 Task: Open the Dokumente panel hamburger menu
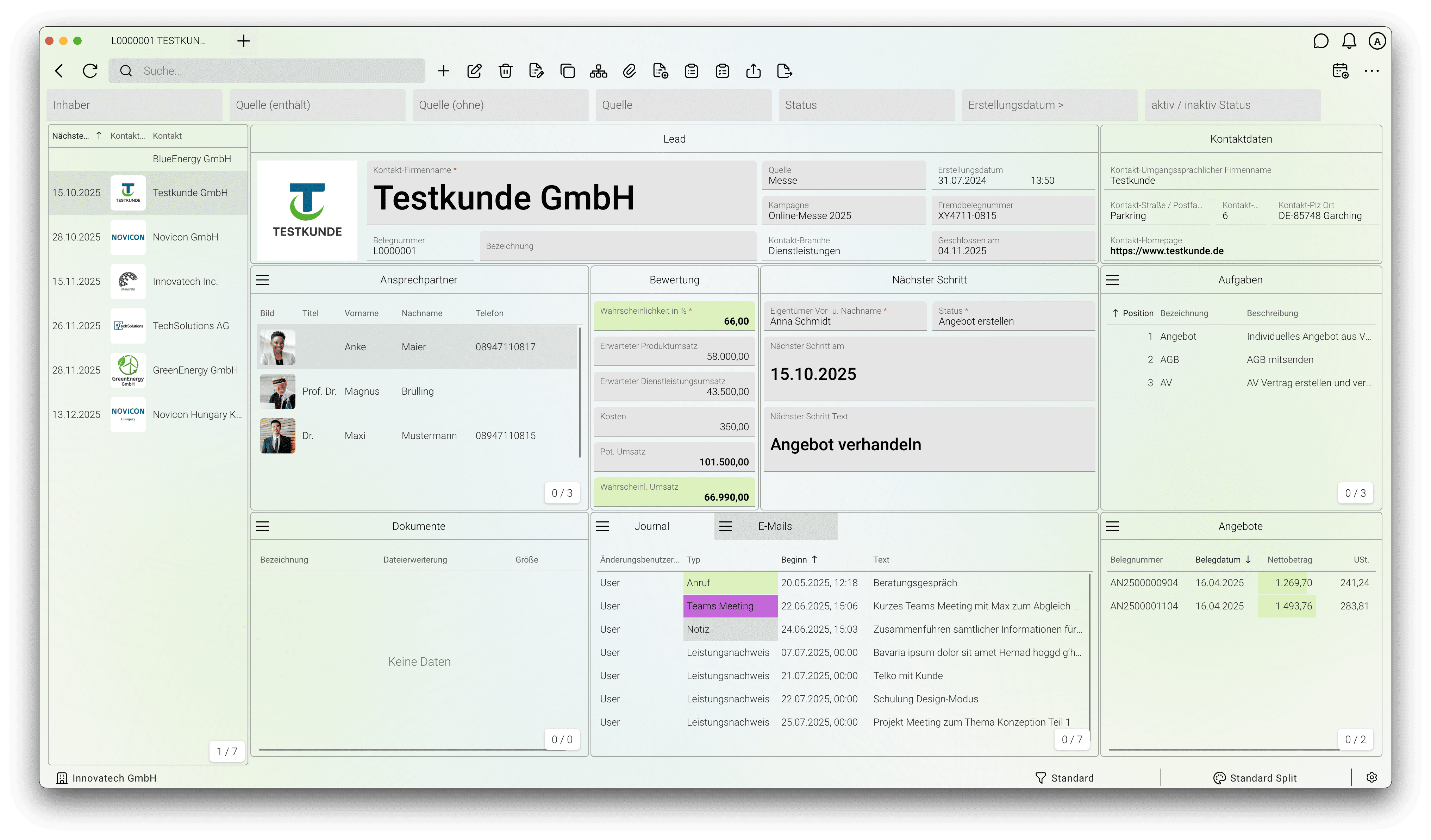point(262,526)
